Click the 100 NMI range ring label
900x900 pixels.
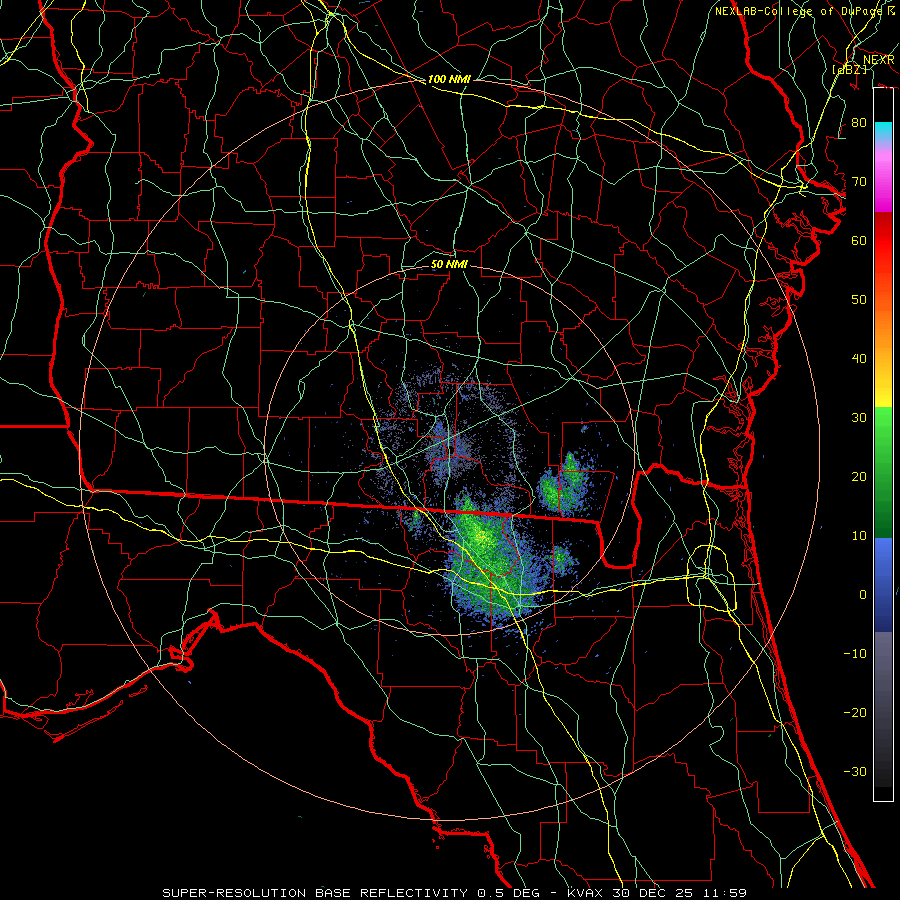tap(449, 79)
